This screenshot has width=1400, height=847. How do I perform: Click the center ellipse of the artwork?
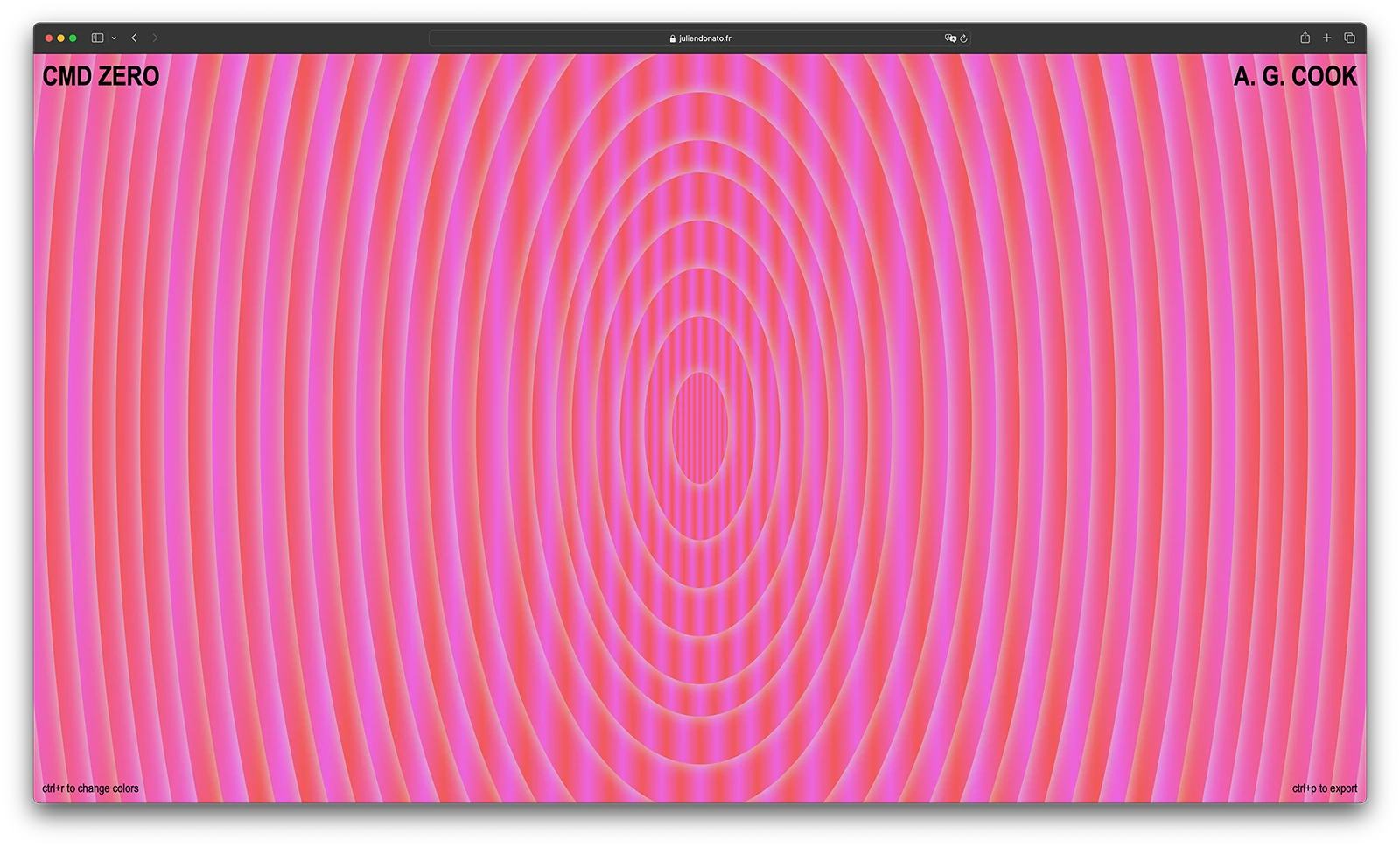tap(700, 428)
